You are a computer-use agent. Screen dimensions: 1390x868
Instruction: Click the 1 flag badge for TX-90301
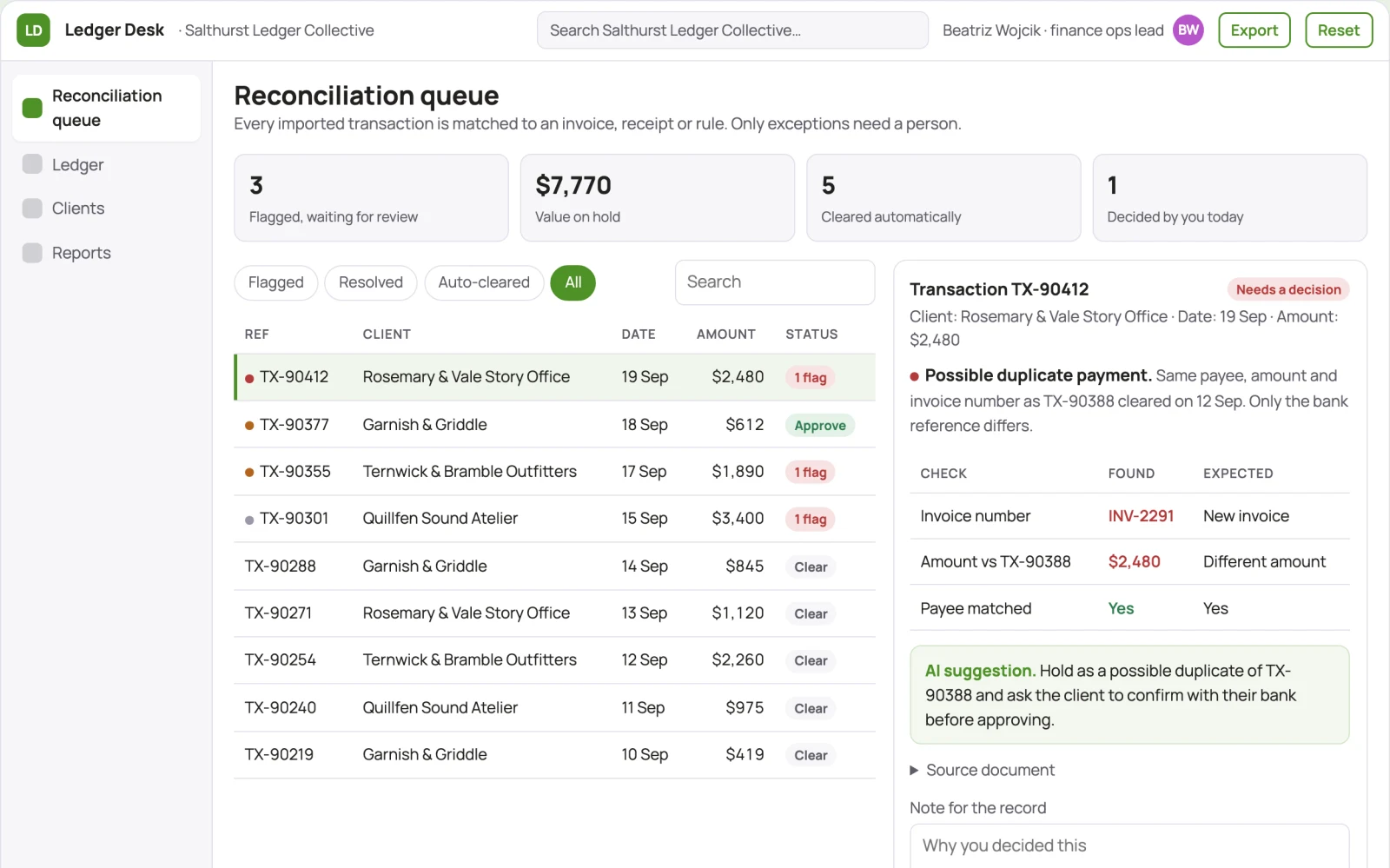point(811,520)
